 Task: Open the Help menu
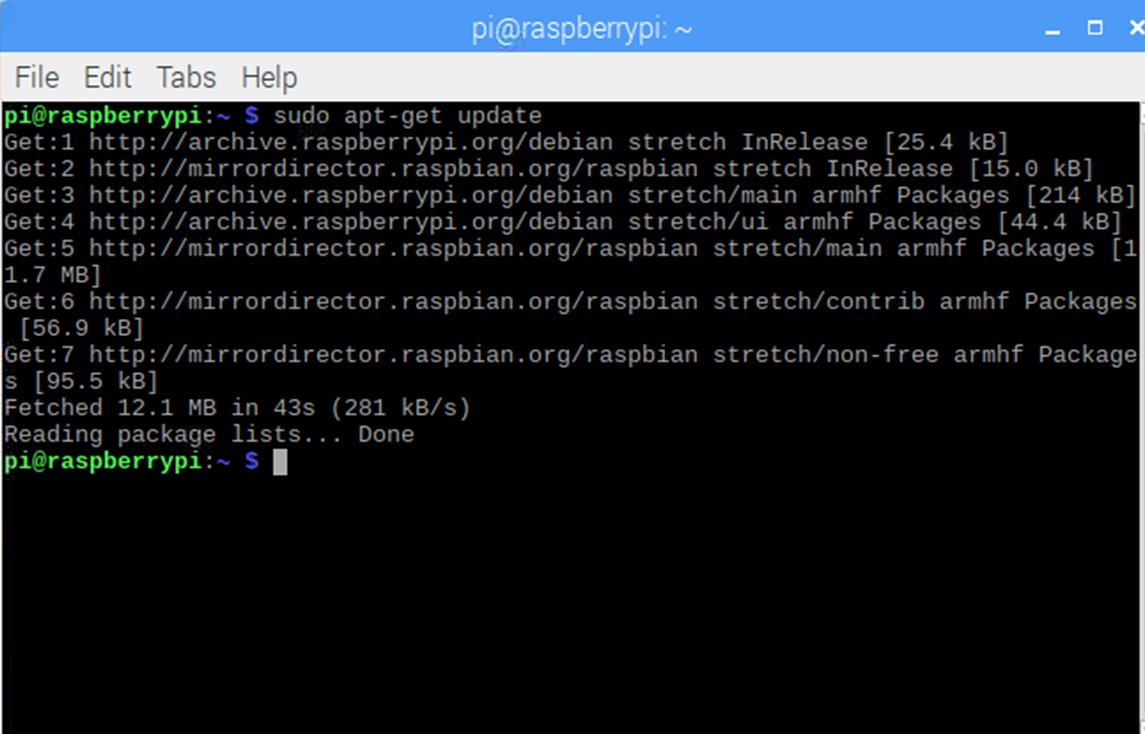[269, 77]
